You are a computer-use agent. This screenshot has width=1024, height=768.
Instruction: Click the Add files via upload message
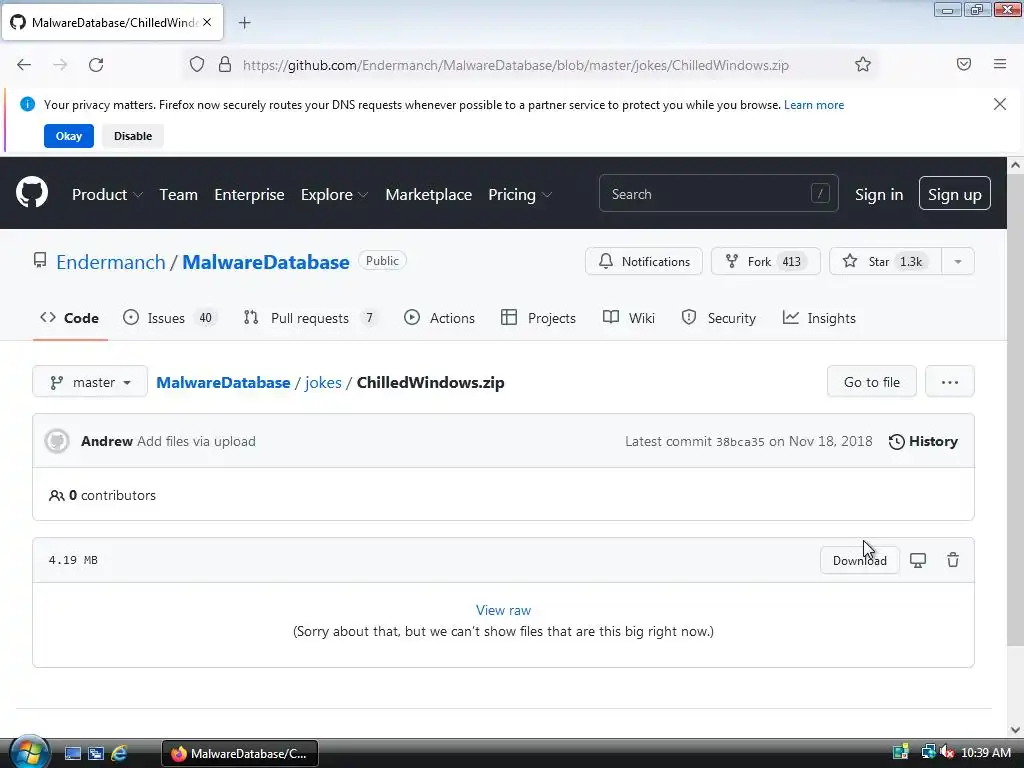pos(196,441)
